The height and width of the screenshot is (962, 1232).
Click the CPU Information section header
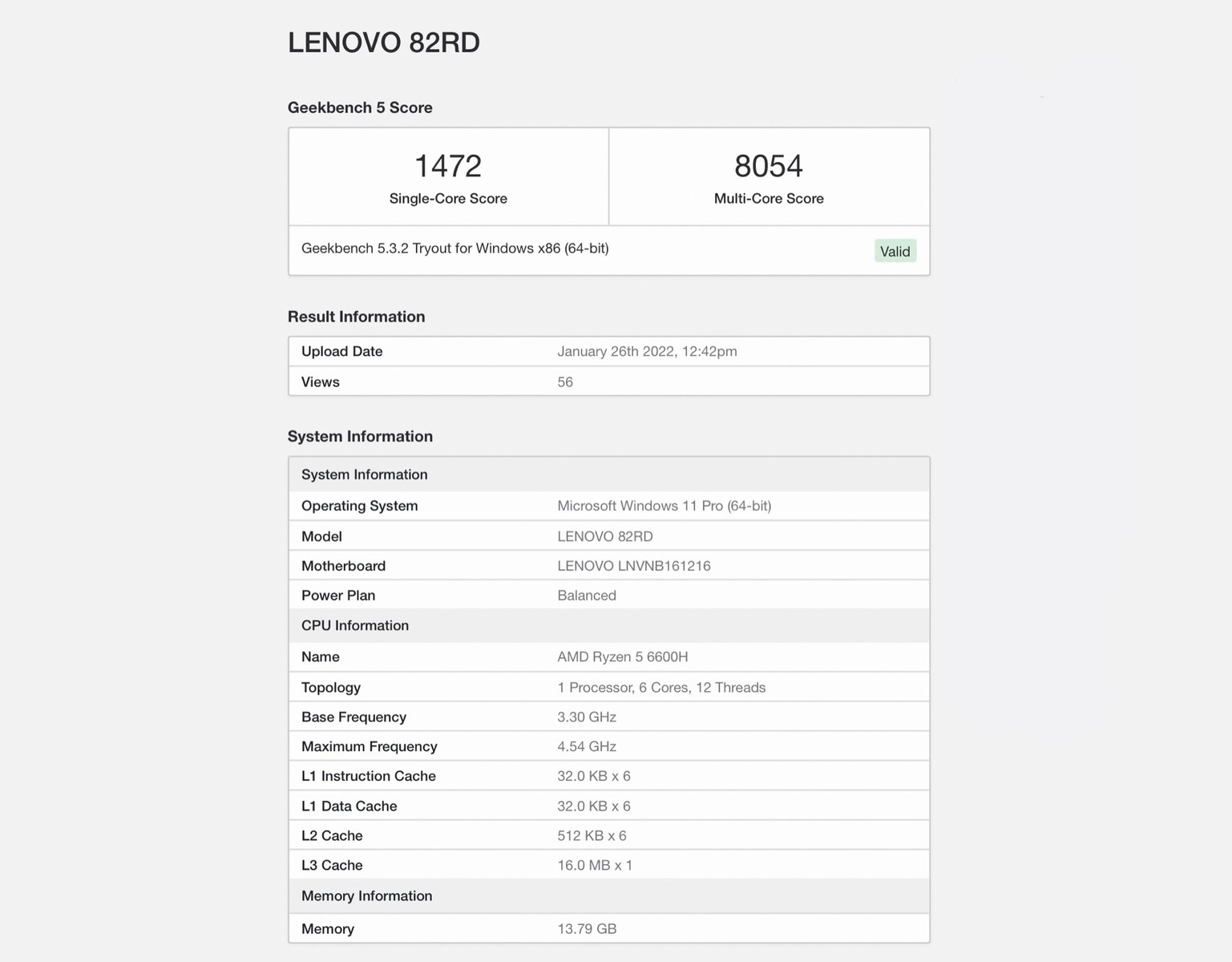pos(609,625)
